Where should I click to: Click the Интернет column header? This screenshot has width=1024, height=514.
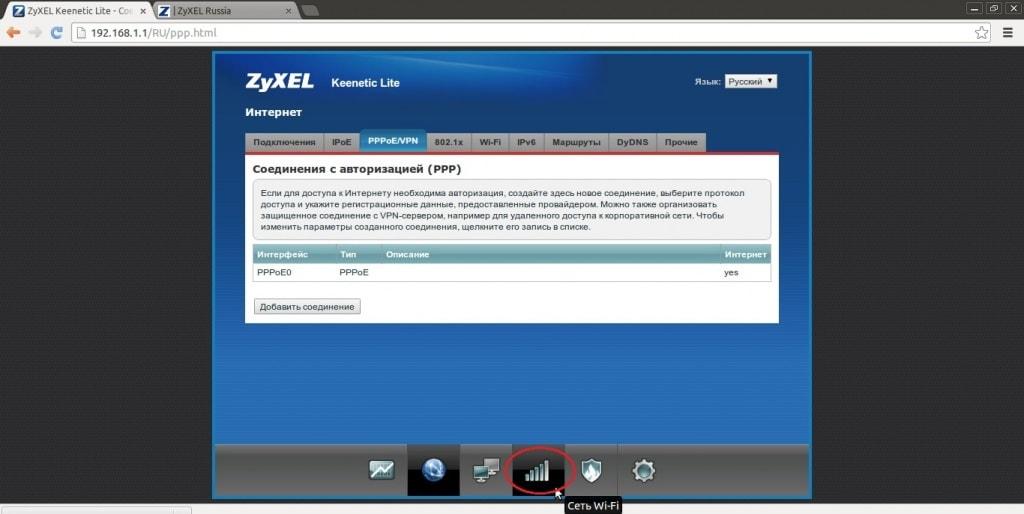tap(746, 254)
